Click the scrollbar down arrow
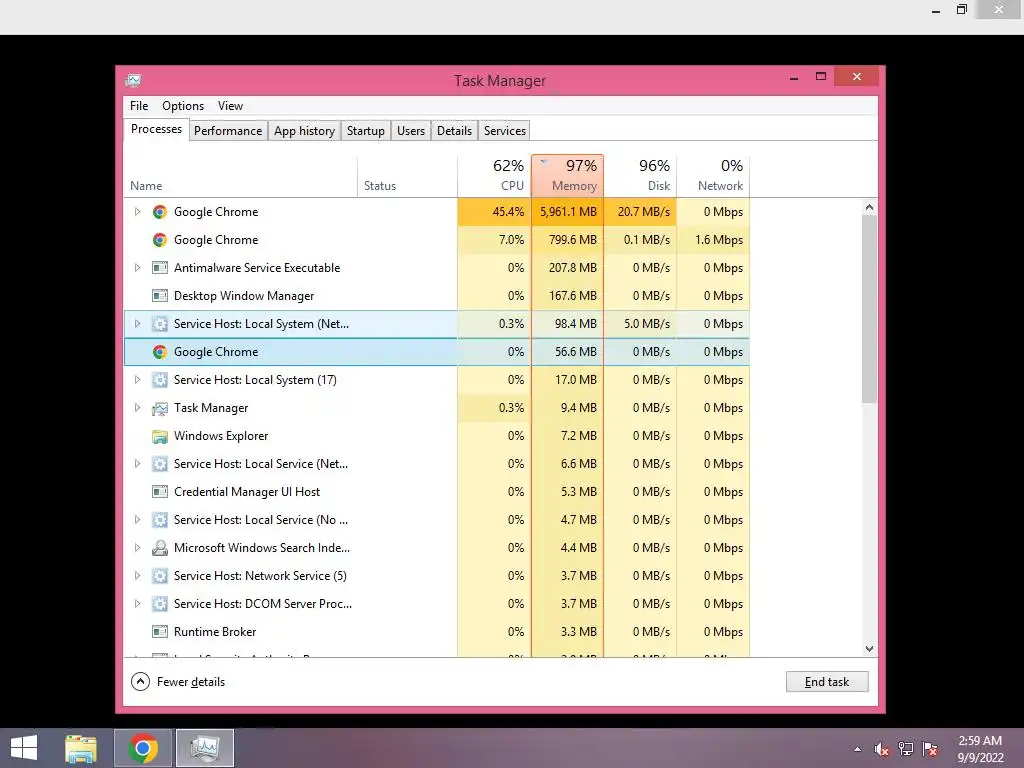This screenshot has width=1024, height=768. click(869, 648)
